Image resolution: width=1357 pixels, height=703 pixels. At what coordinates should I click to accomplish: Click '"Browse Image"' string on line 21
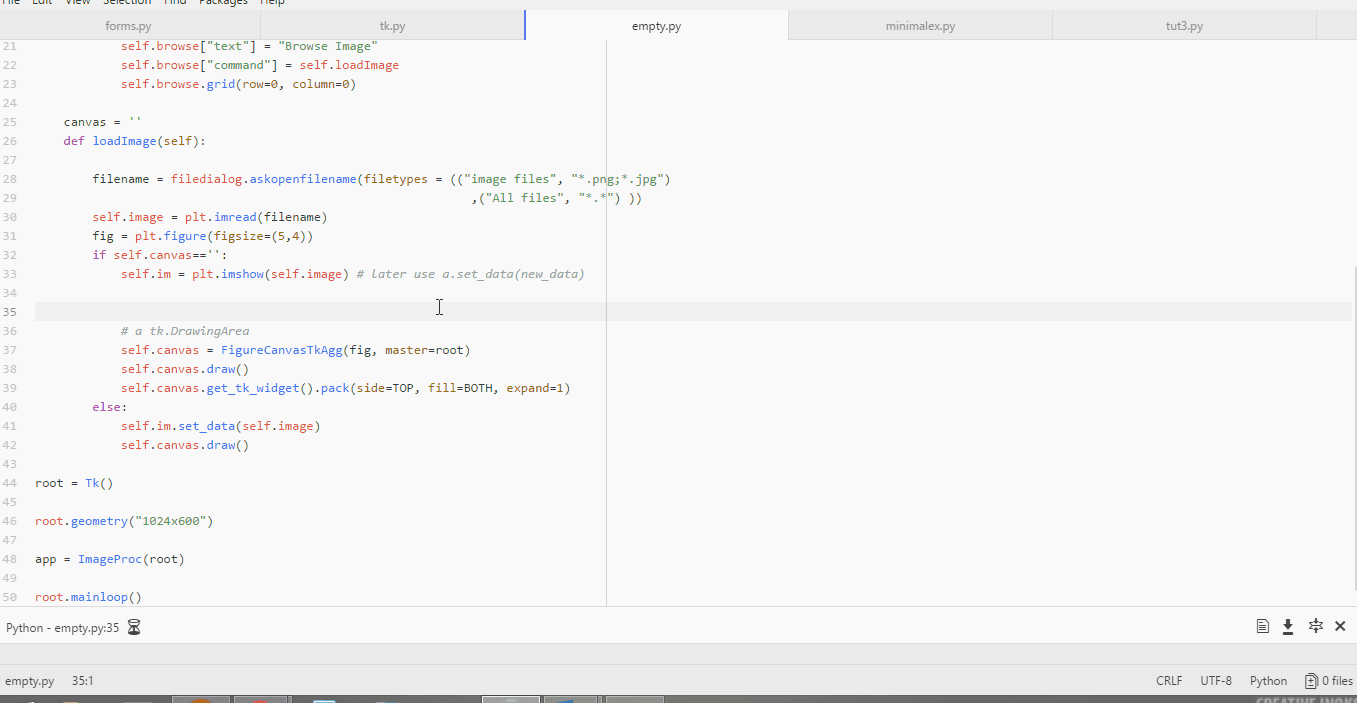pyautogui.click(x=328, y=46)
